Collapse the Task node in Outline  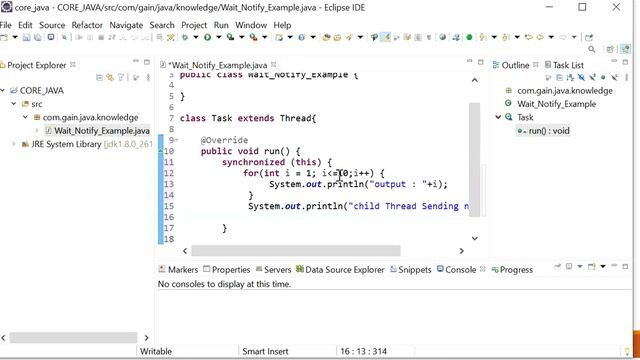coord(498,117)
